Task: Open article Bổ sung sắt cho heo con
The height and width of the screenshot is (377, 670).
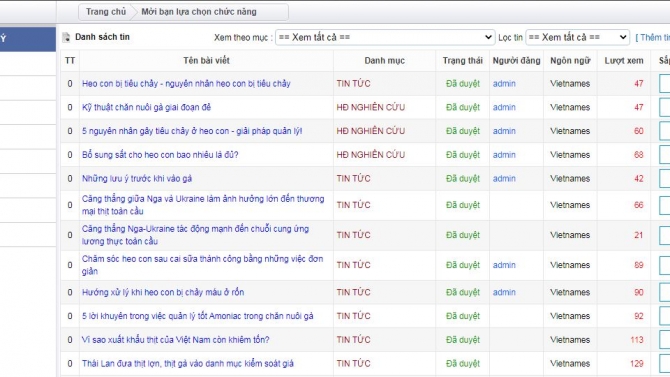Action: click(160, 155)
